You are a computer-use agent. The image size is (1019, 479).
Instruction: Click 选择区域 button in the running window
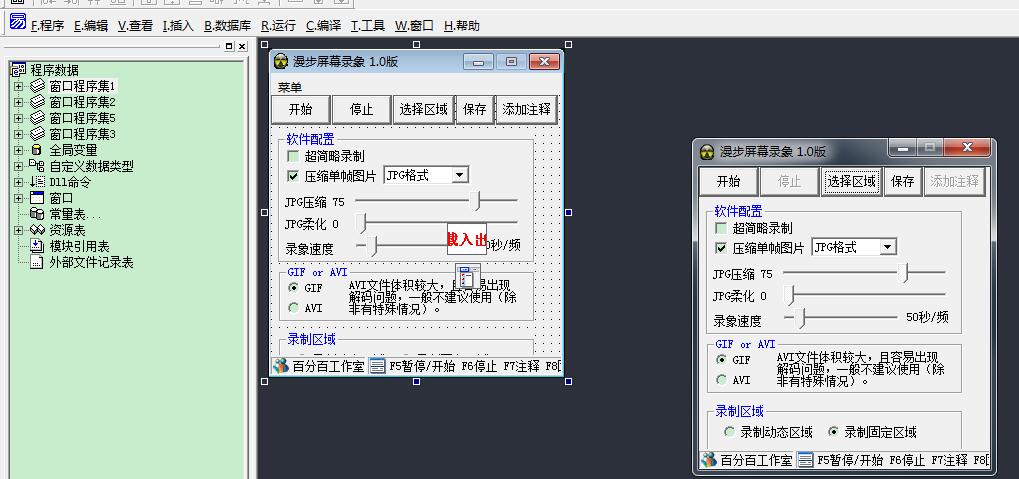[851, 181]
